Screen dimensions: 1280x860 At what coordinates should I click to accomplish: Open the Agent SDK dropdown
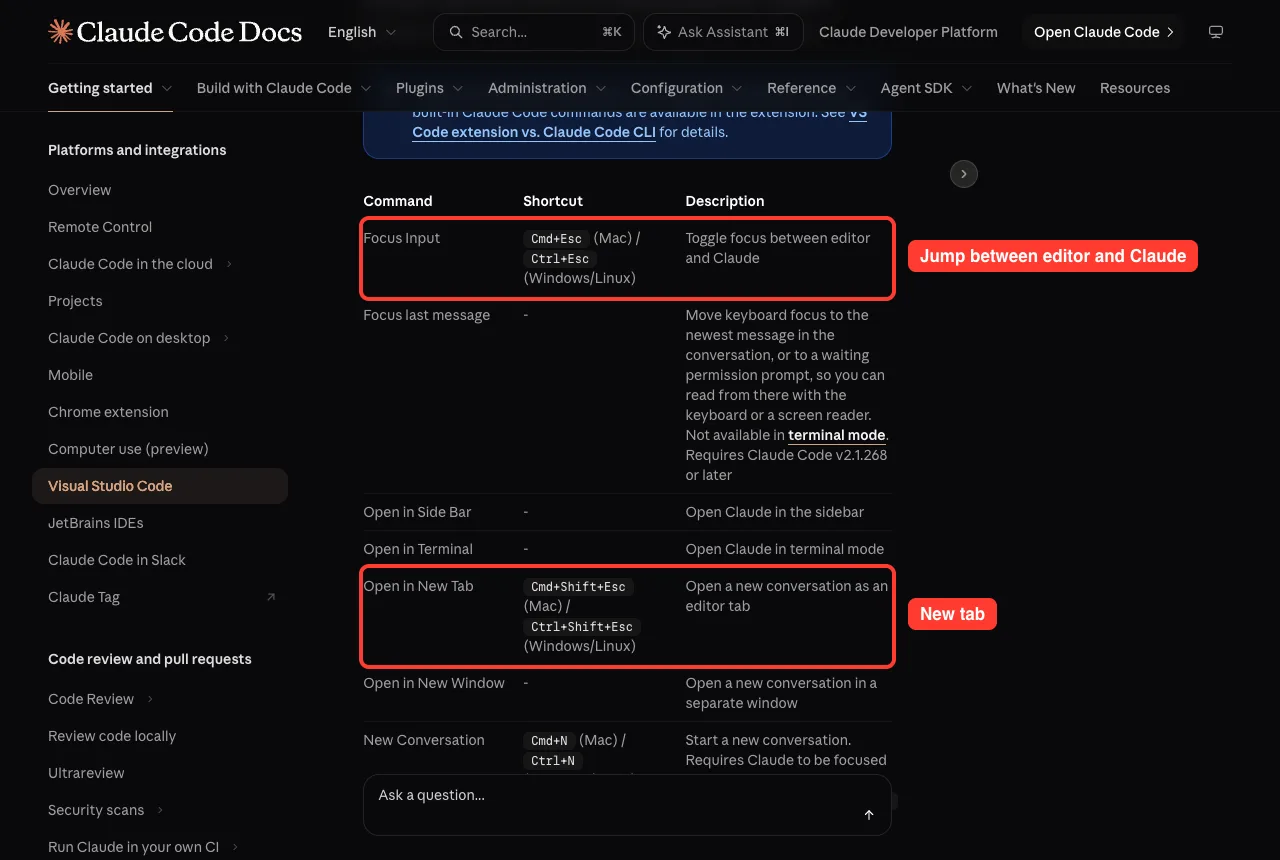(x=927, y=88)
